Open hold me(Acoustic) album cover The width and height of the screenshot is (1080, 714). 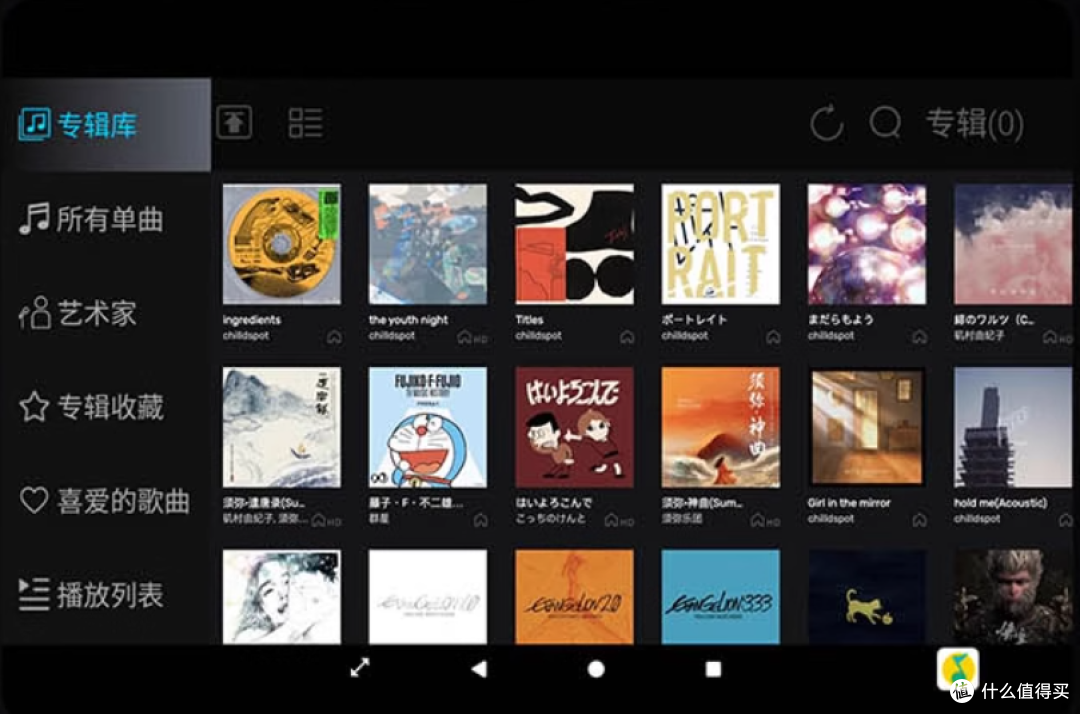1013,427
